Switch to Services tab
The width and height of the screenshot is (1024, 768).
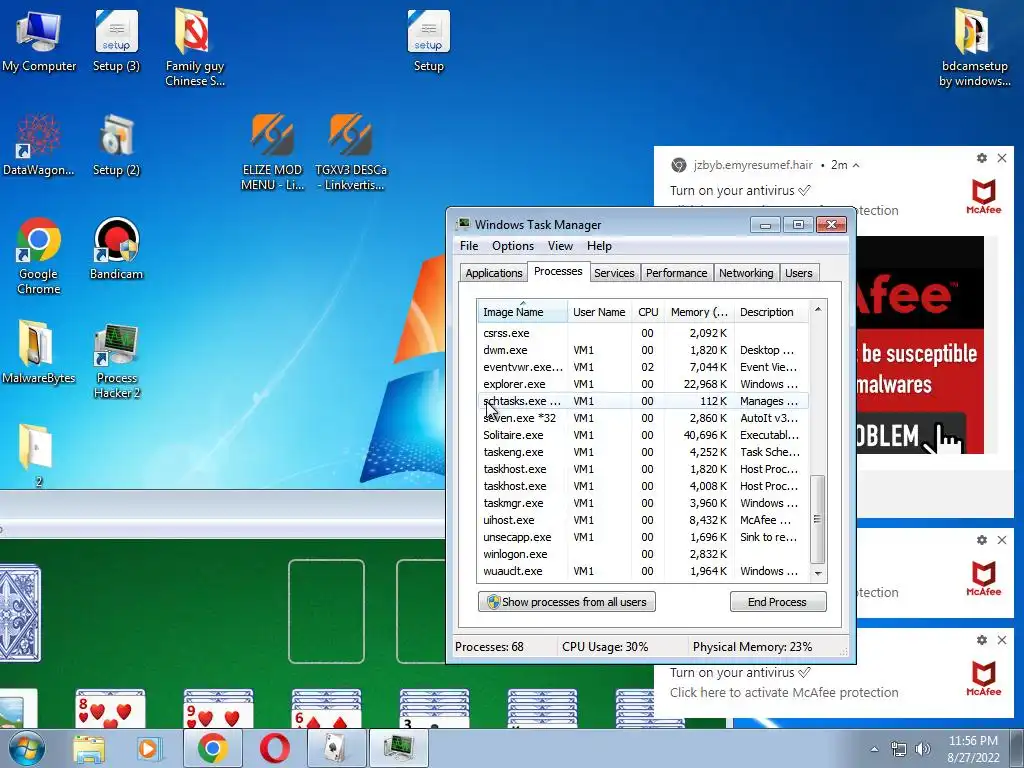[x=614, y=273]
